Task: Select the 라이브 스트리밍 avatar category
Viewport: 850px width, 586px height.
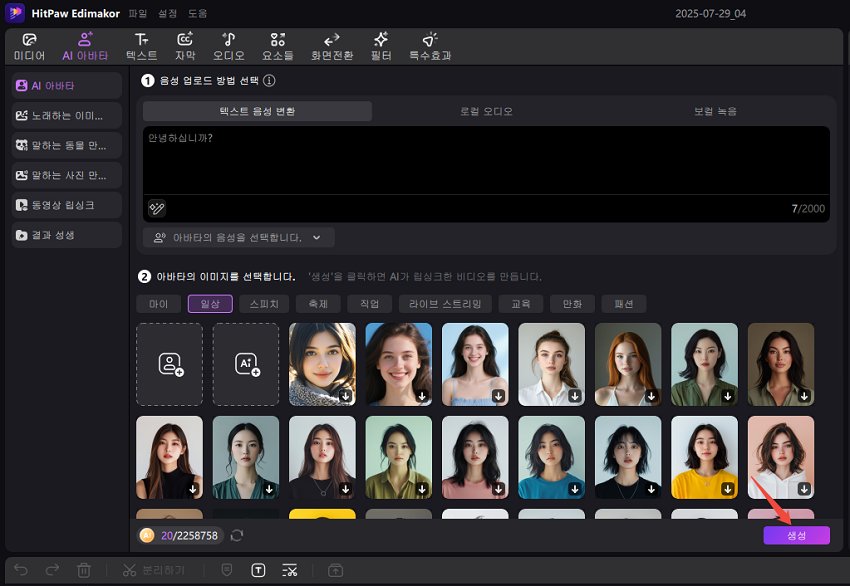Action: click(x=445, y=304)
